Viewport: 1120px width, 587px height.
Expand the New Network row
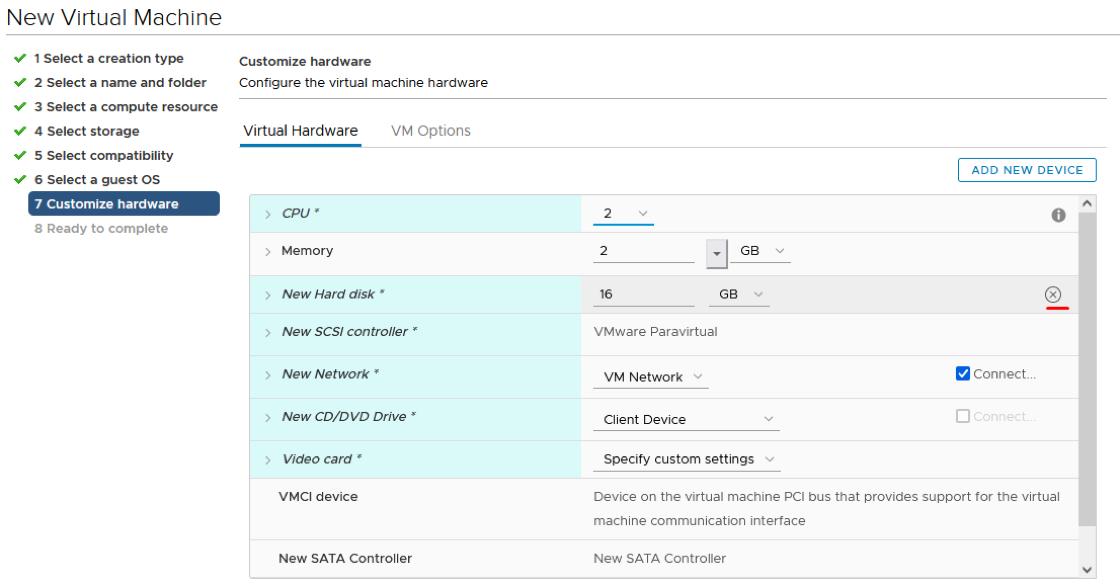click(268, 375)
